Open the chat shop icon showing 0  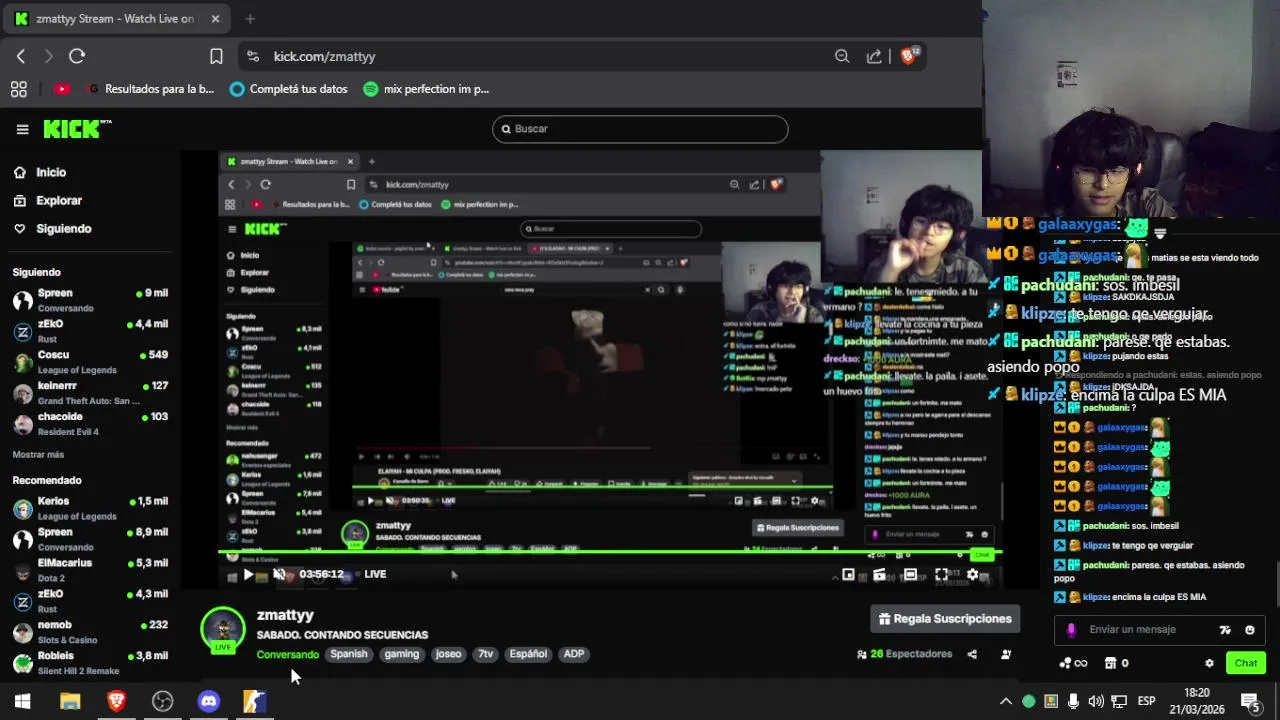(1116, 663)
